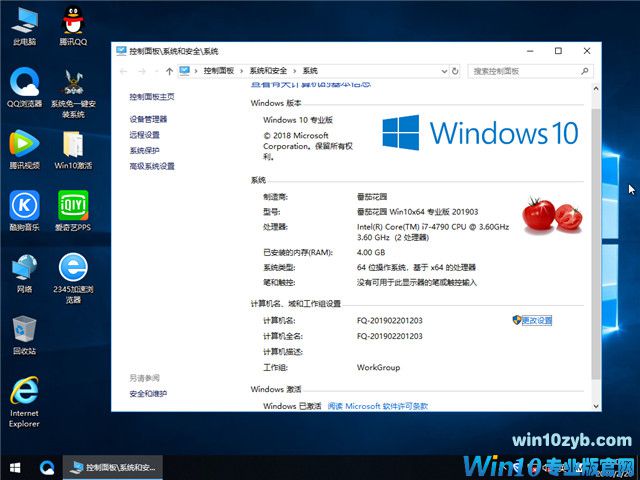Open the recent locations dropdown arrow
Screen dimensions: 640x480
[156, 71]
